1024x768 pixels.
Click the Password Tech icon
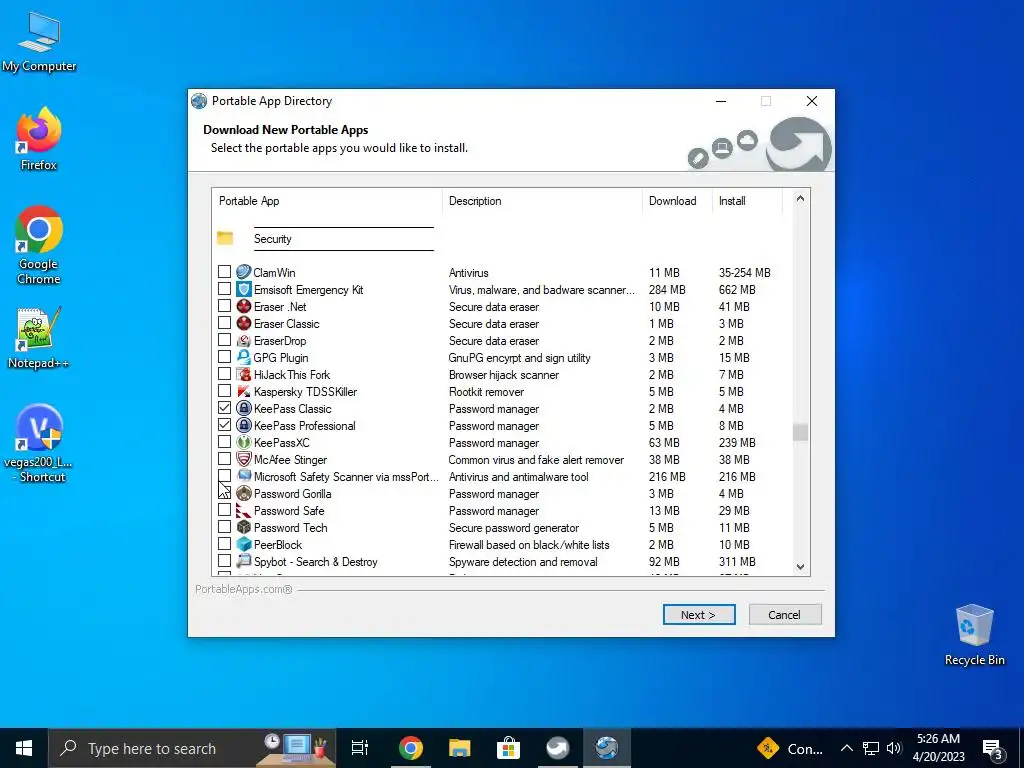coord(244,526)
